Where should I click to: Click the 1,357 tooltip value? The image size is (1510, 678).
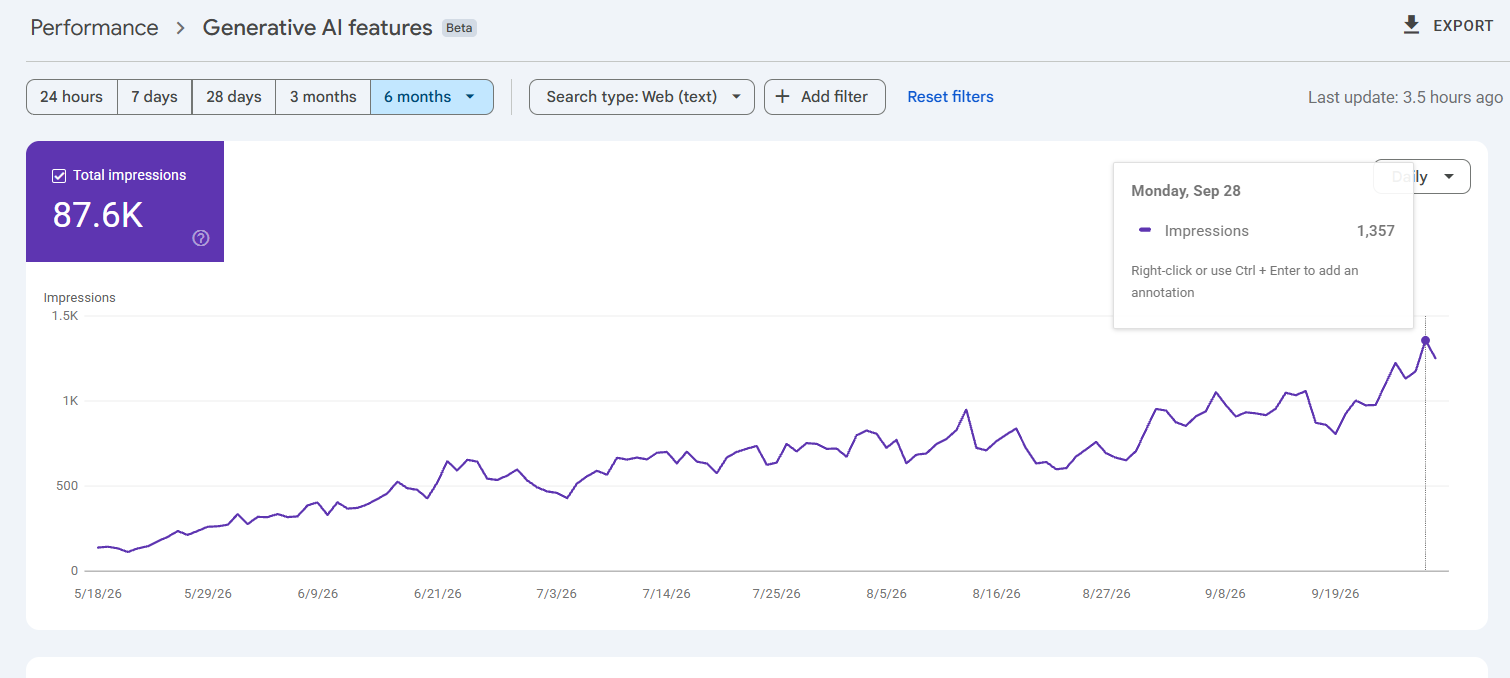point(1375,231)
